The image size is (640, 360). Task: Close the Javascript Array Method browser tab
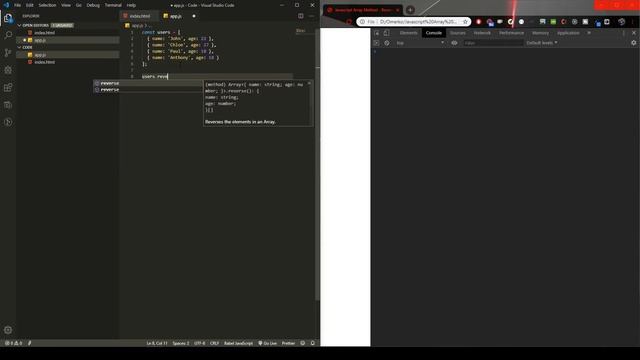pyautogui.click(x=397, y=10)
